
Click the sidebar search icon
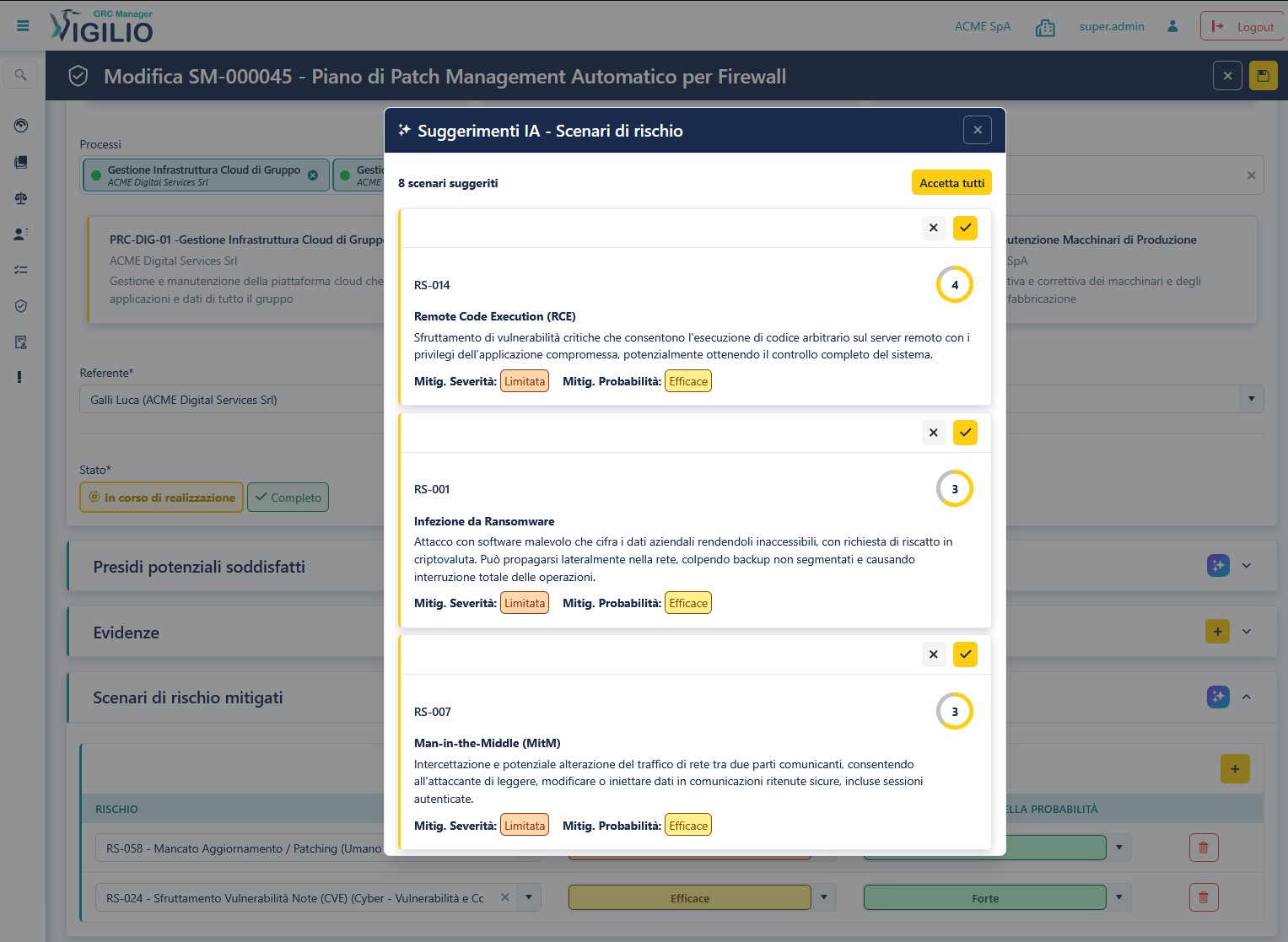[21, 75]
